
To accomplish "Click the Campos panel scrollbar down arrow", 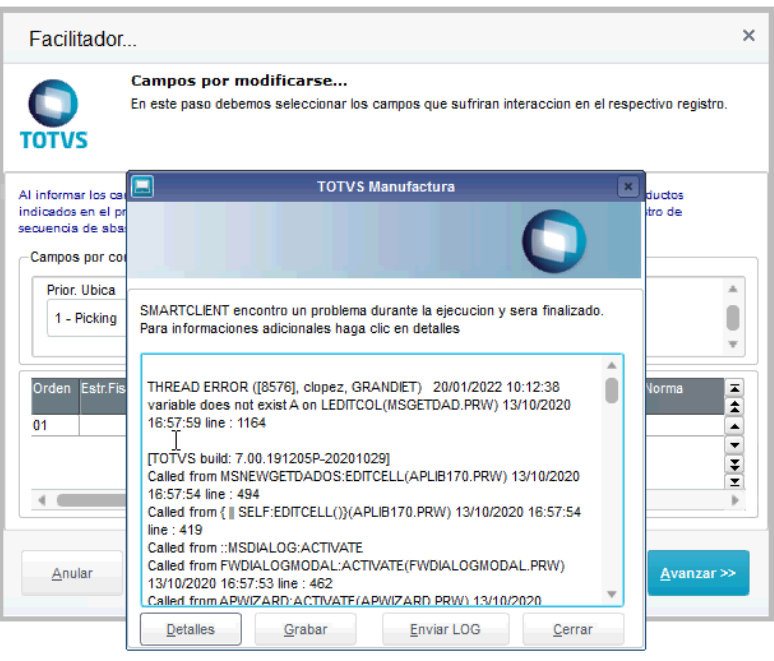I will tap(733, 344).
